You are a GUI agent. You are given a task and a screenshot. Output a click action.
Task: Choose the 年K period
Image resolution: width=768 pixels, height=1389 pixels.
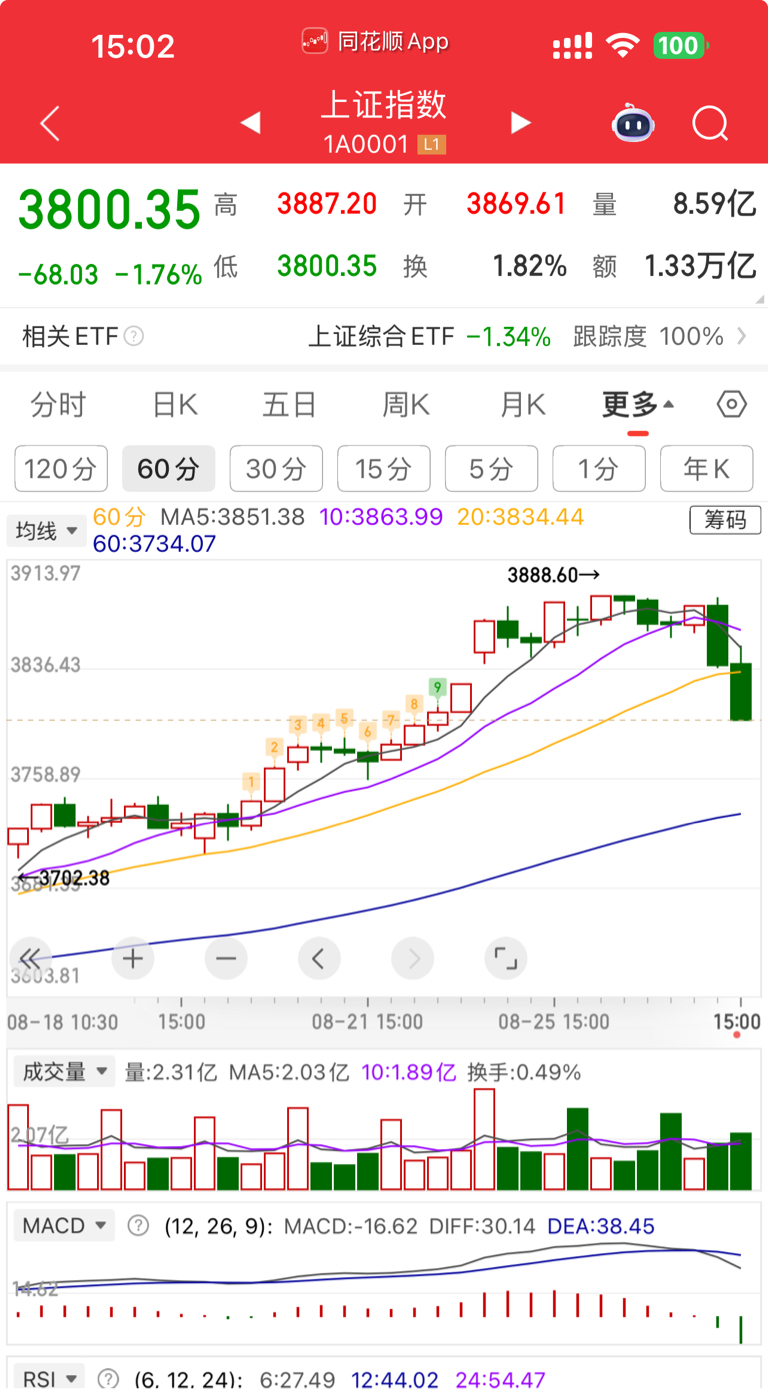point(707,468)
